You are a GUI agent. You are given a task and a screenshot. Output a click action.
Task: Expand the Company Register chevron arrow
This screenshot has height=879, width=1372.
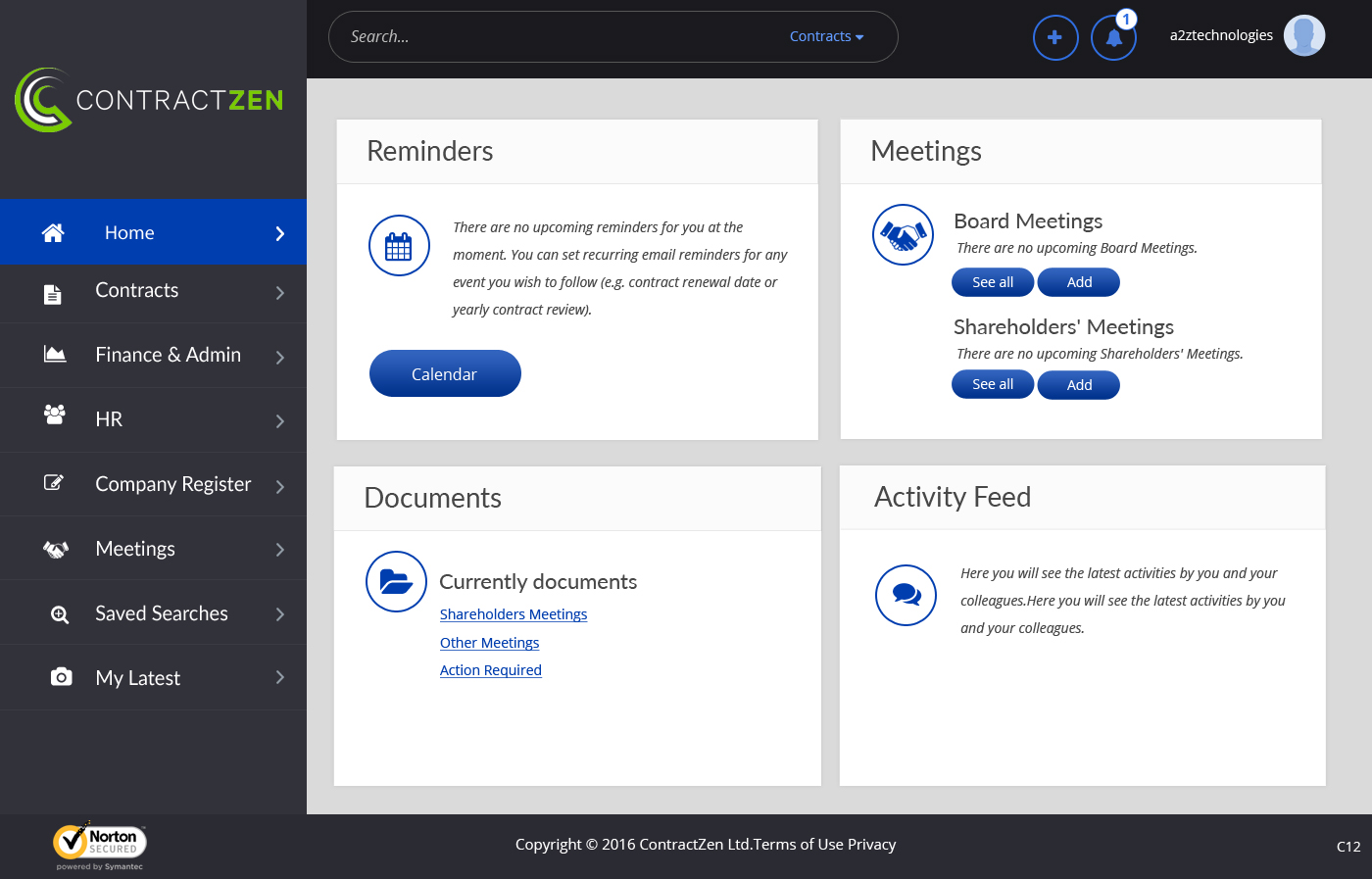(x=279, y=486)
